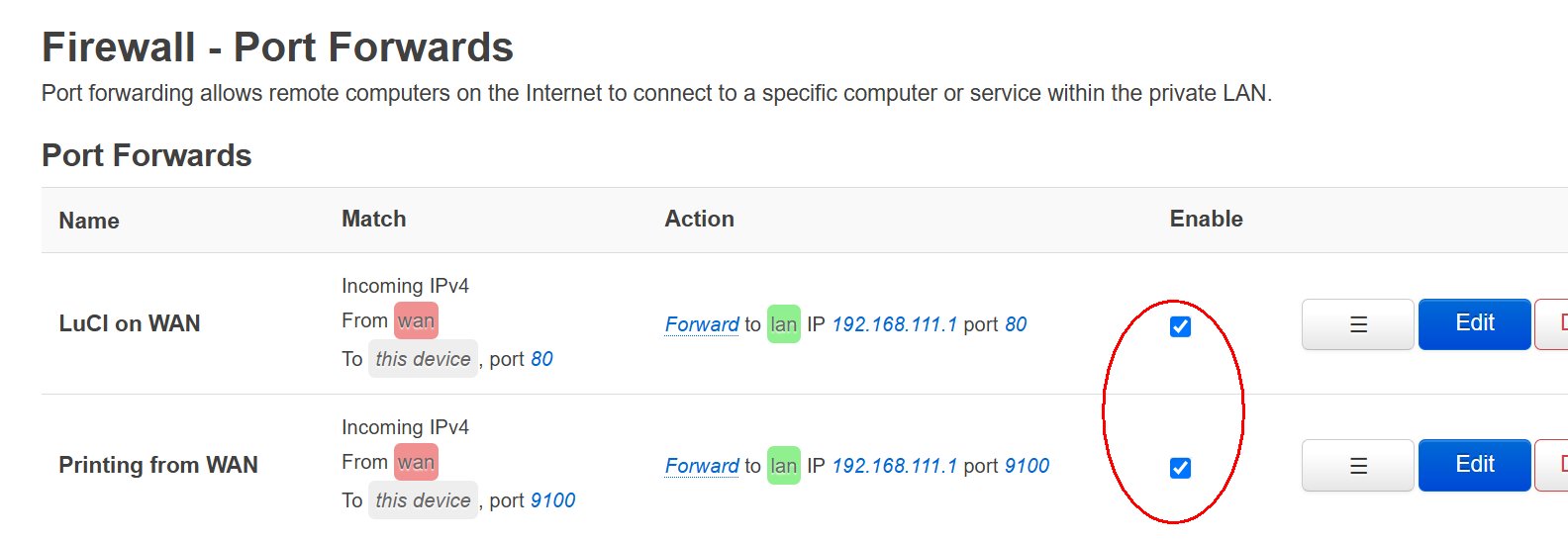Click 'this device' badge in Printing match
Screen dimensions: 1568x541
point(424,500)
